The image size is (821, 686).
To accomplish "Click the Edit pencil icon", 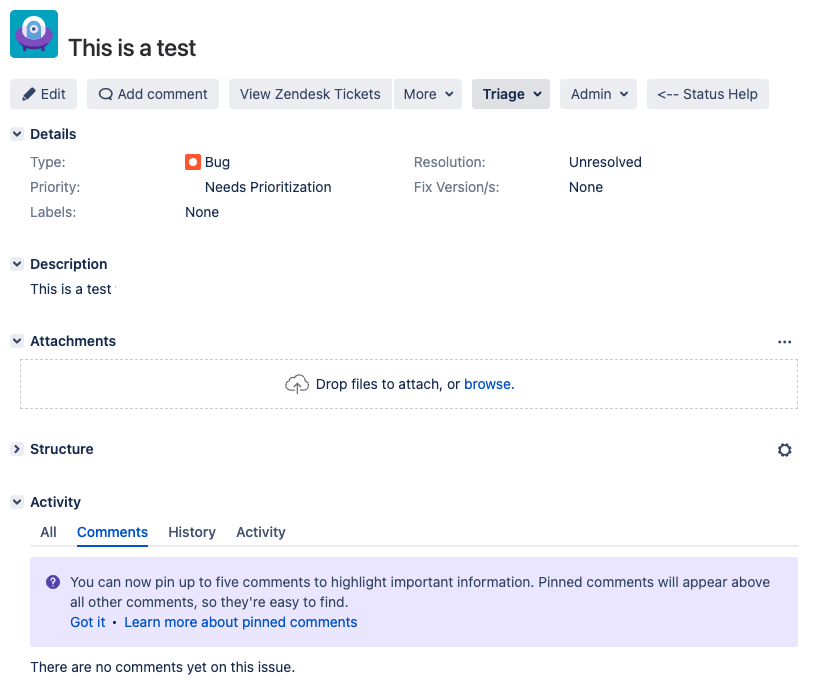I will pos(29,93).
